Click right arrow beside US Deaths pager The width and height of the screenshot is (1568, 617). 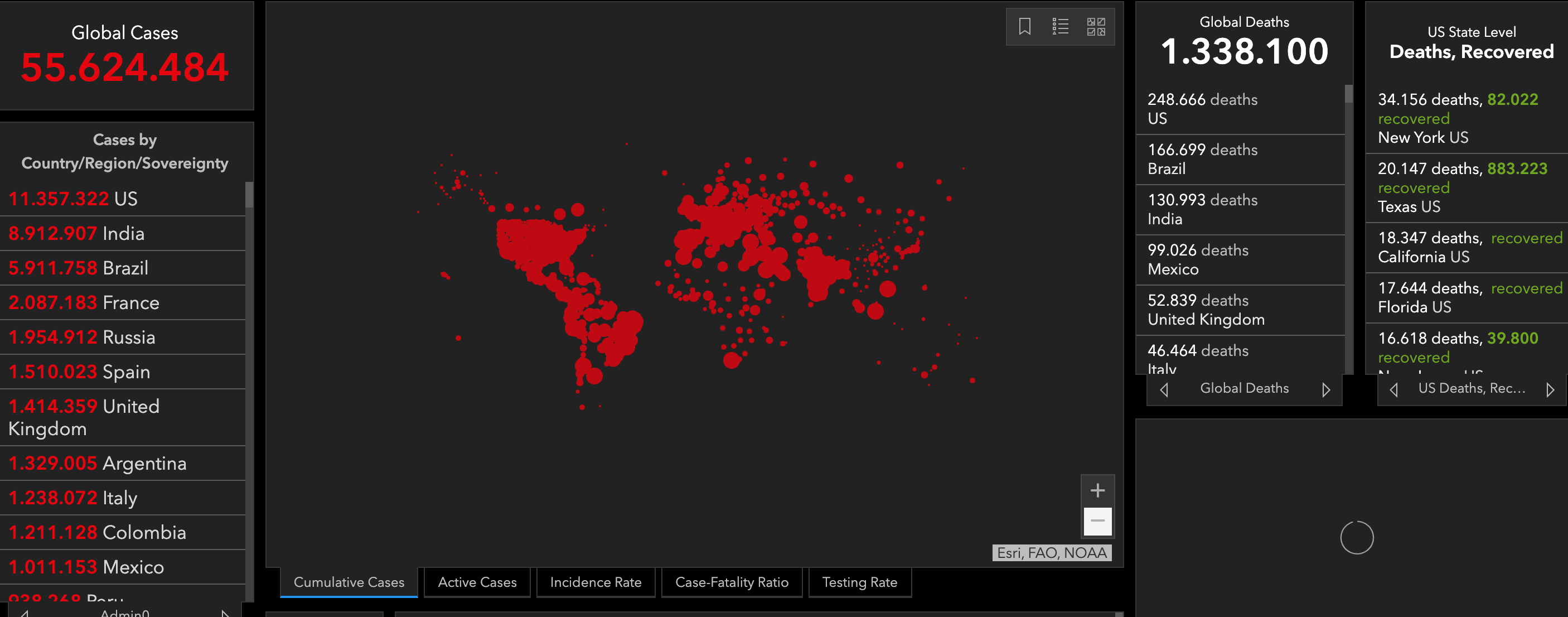[1550, 389]
